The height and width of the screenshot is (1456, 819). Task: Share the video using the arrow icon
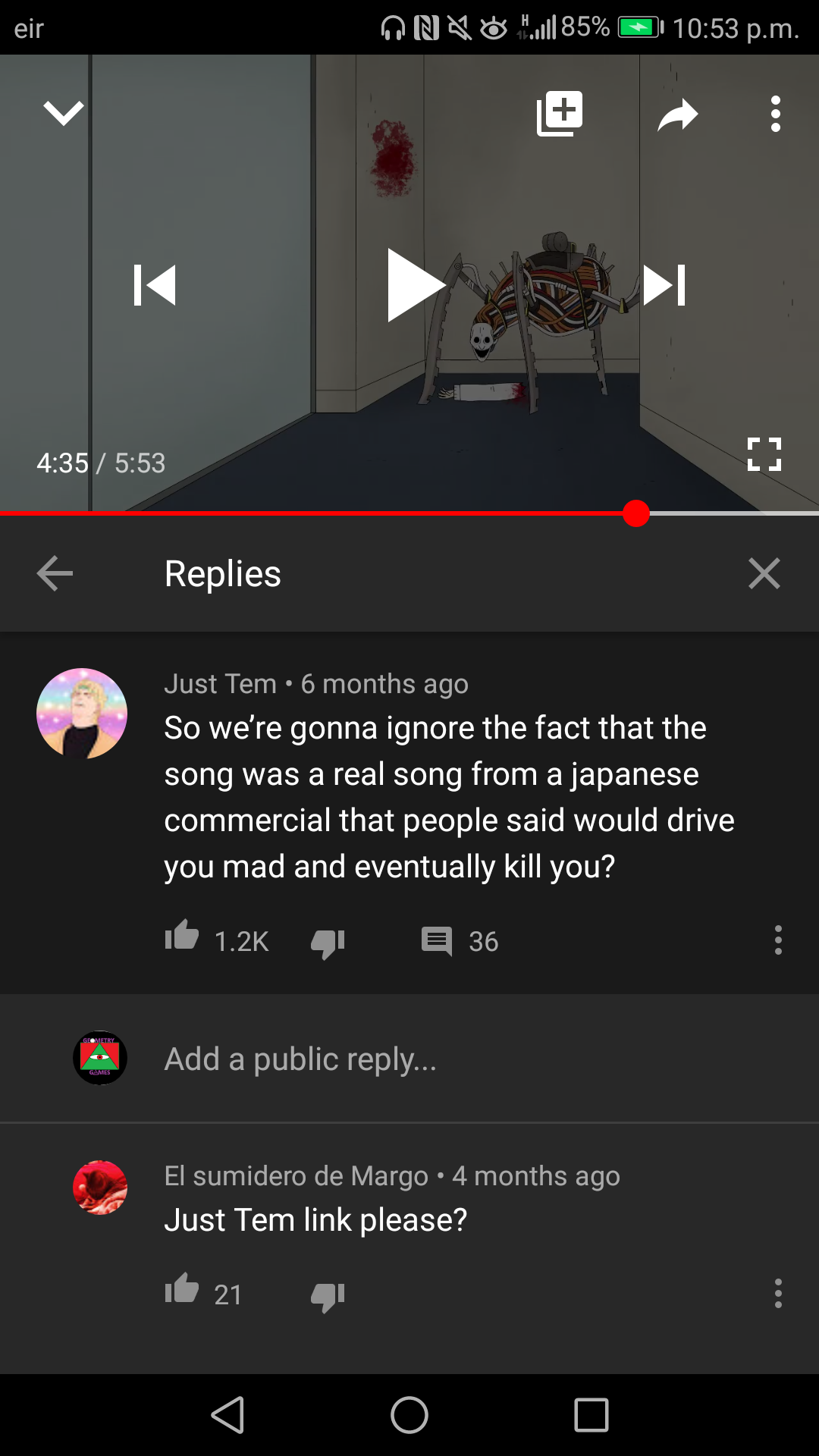[678, 115]
